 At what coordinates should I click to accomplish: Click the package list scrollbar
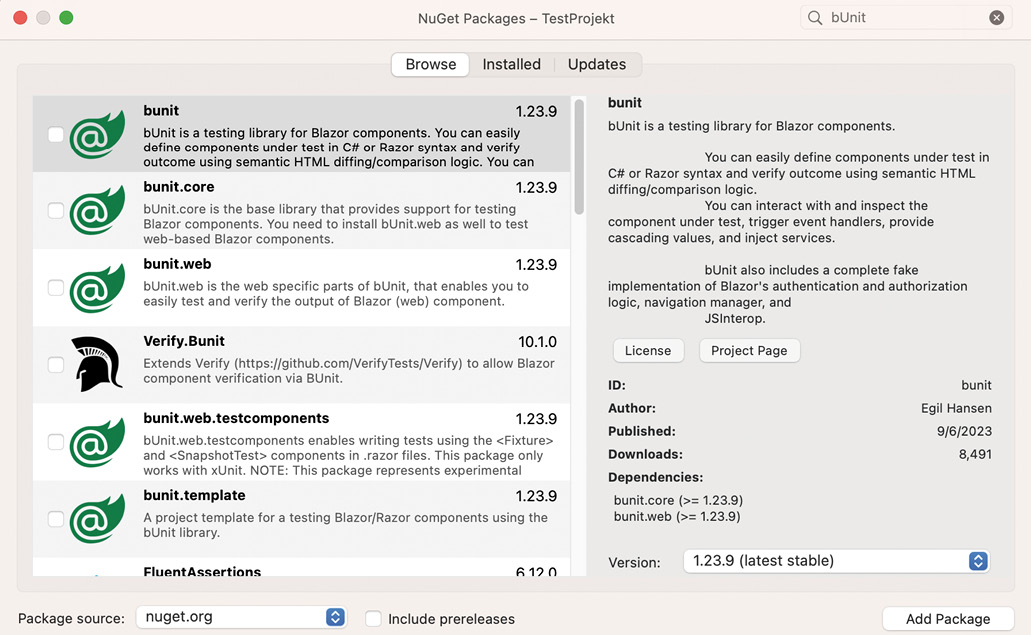click(x=579, y=156)
